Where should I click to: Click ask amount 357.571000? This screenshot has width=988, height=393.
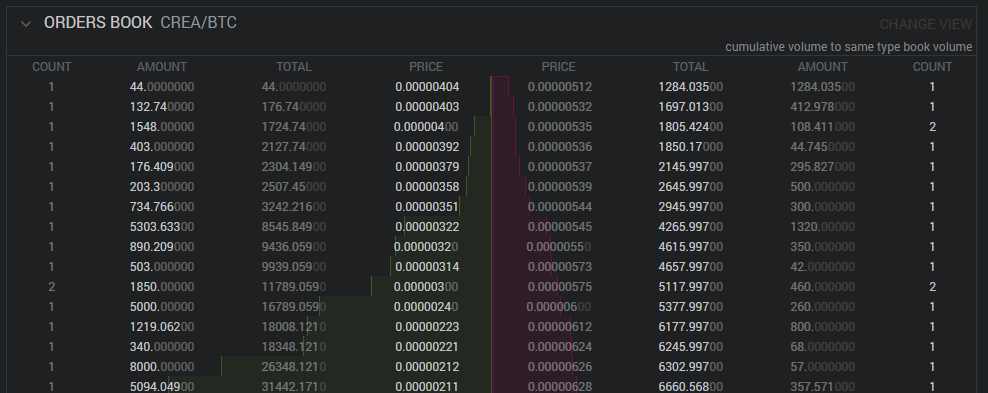pyautogui.click(x=822, y=387)
